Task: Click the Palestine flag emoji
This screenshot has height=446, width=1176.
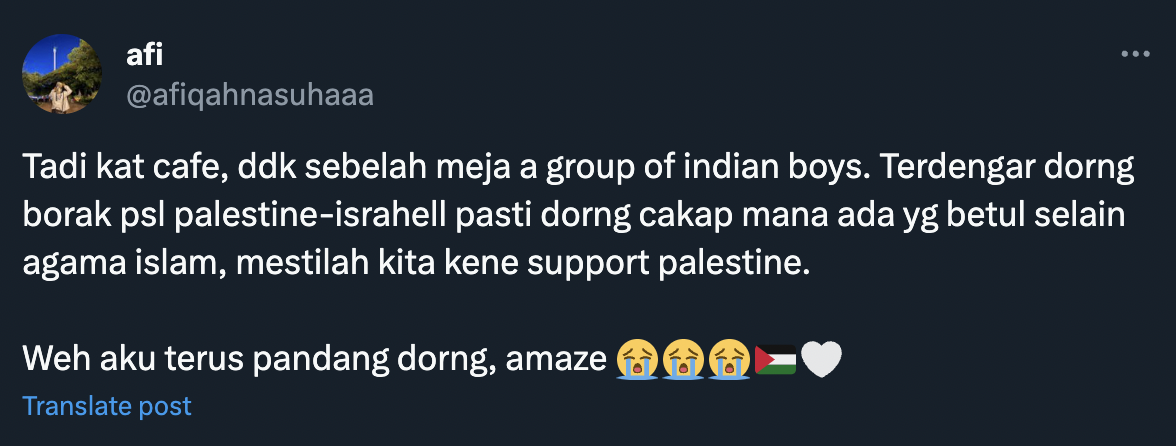Action: click(775, 358)
